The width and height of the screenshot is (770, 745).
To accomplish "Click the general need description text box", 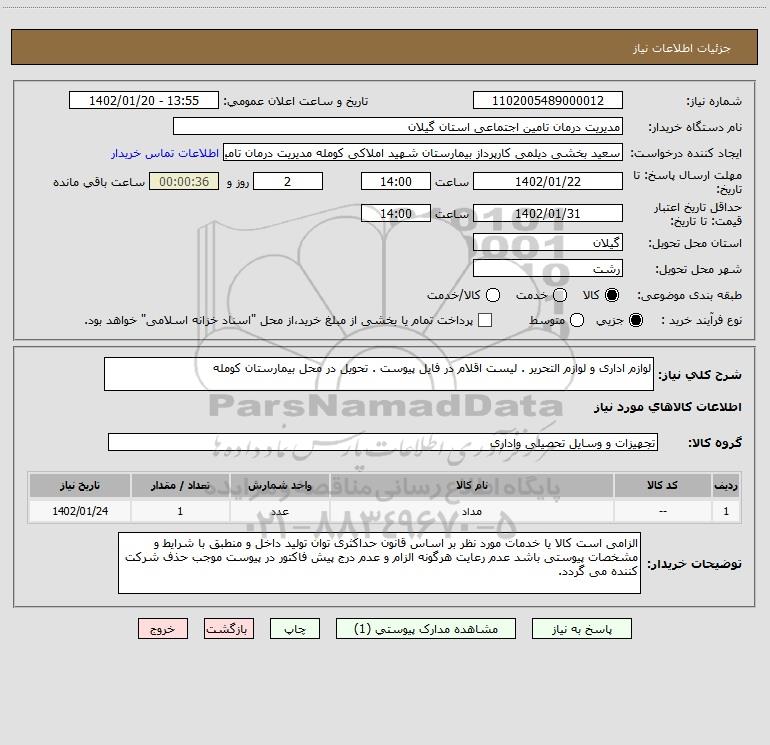I will click(x=379, y=374).
